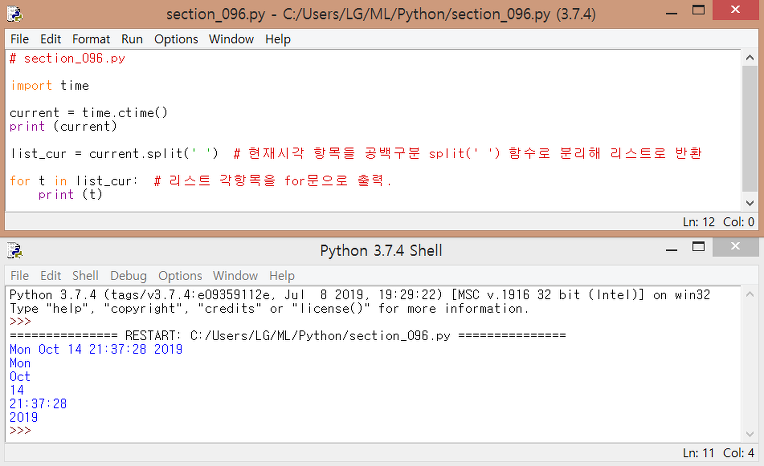Screen dimensions: 764x466
Task: Maximize the section_096.py editor window
Action: (x=698, y=11)
